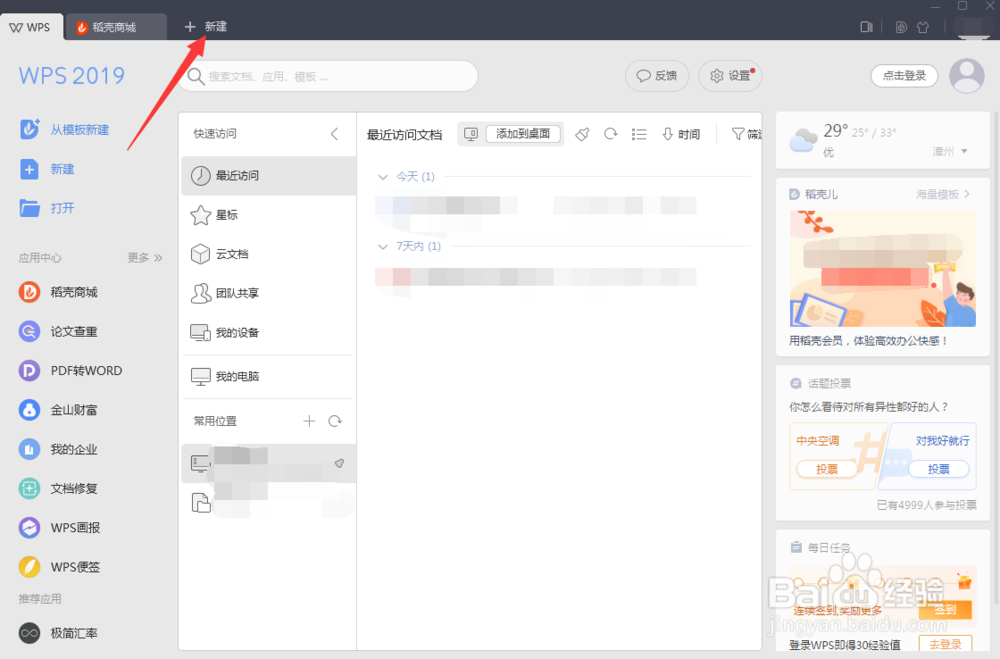Open 金山财富 app
Screen dimensions: 1000x659
(x=58, y=410)
